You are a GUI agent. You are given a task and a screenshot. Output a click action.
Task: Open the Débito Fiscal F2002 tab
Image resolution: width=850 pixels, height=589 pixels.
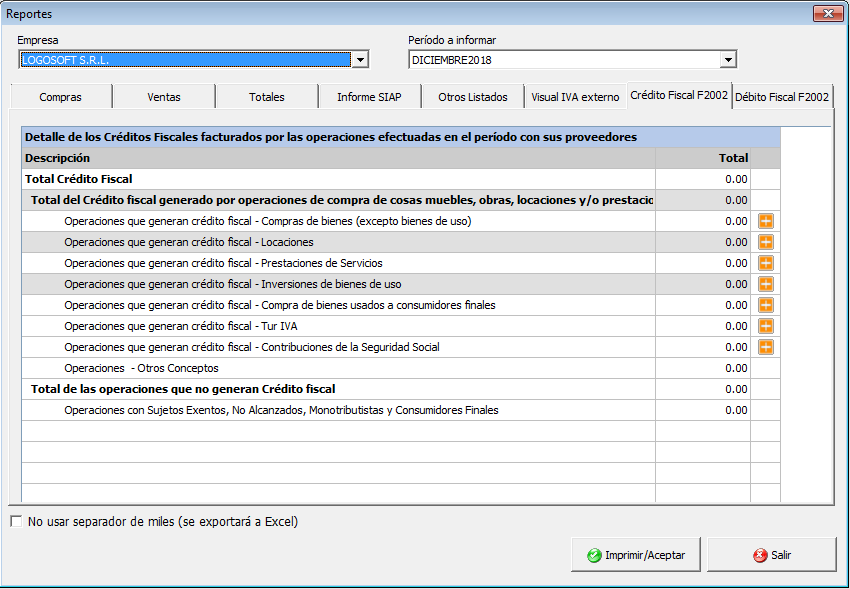(x=782, y=97)
